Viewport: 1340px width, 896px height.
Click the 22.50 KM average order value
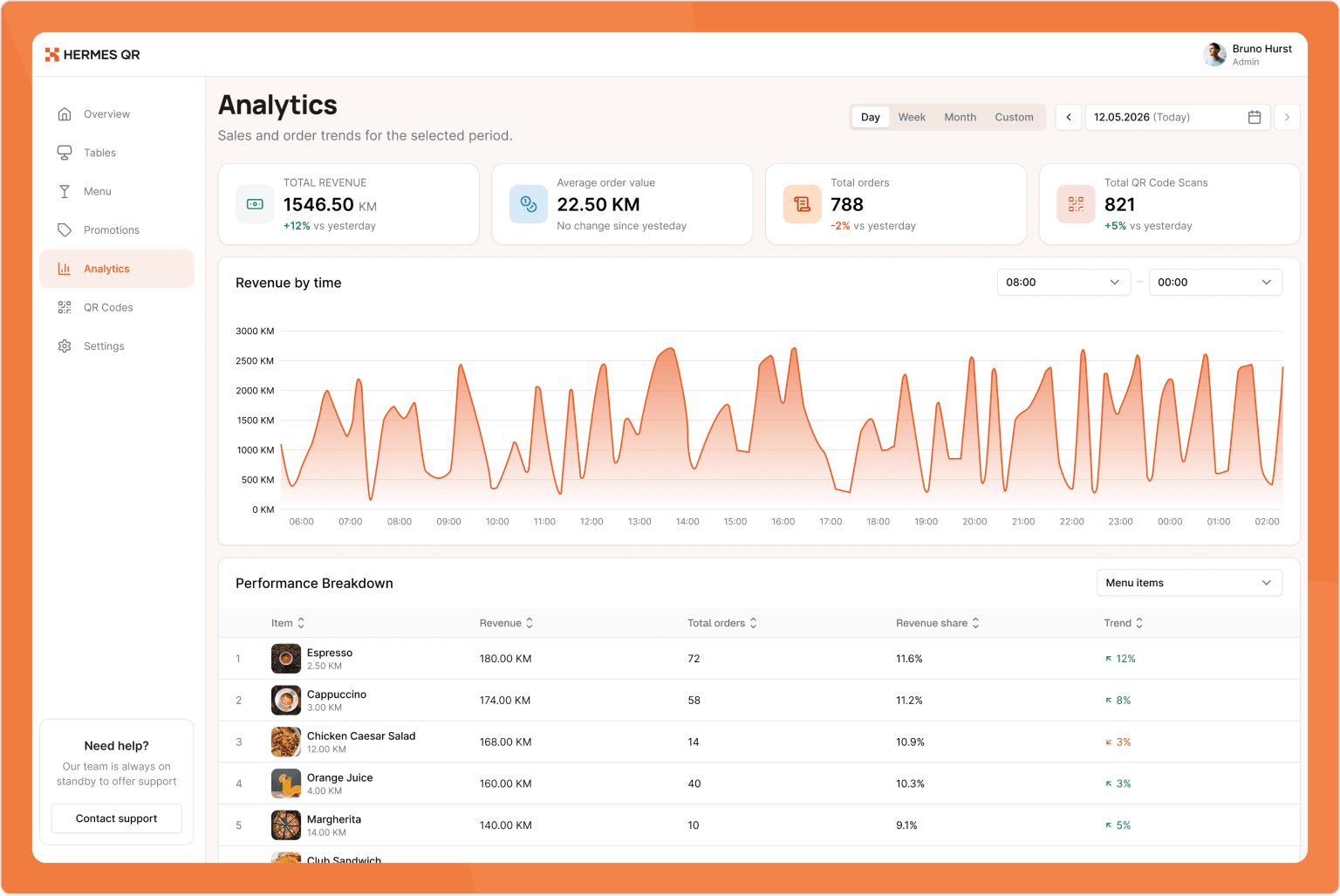[598, 204]
